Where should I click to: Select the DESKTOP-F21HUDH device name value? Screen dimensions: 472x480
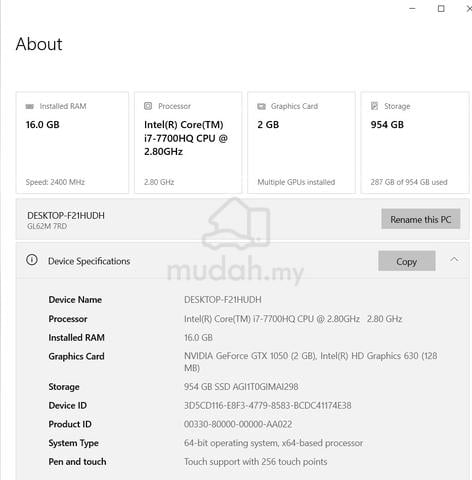click(x=223, y=300)
